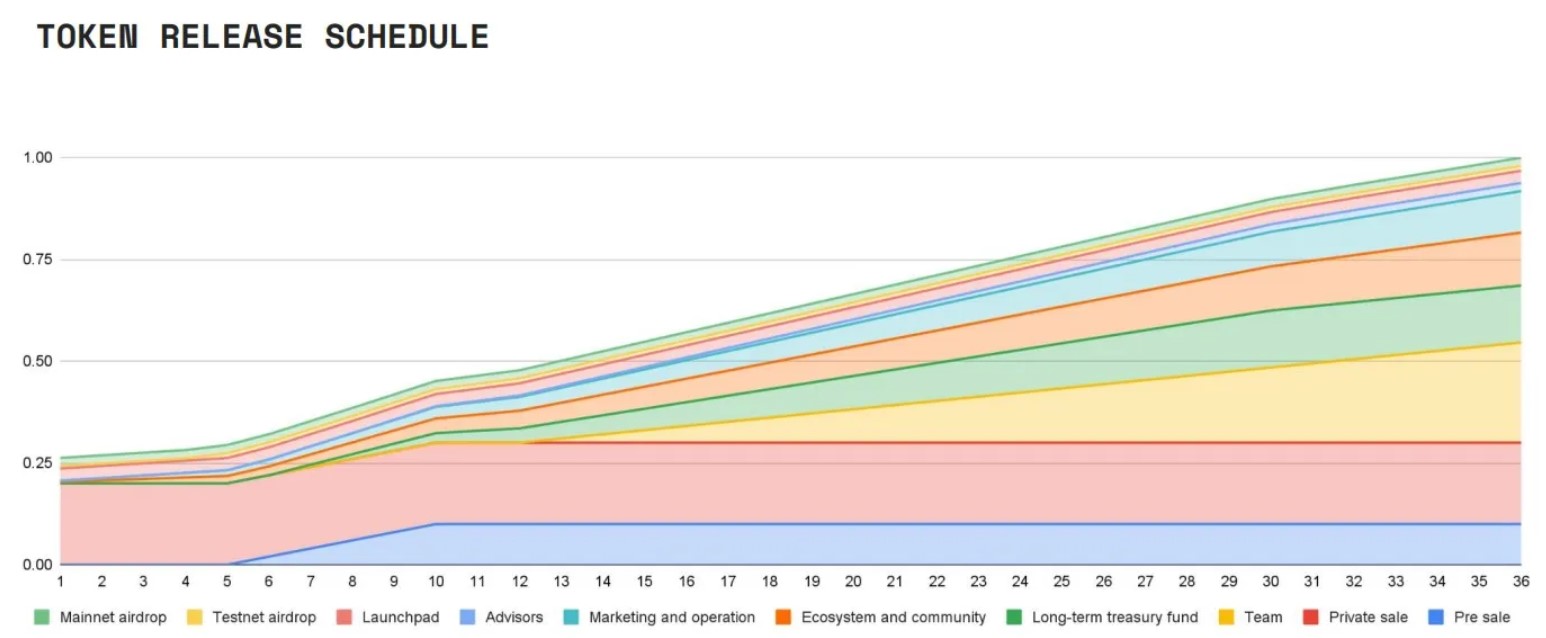Click the Token Release Schedule title

tap(263, 38)
